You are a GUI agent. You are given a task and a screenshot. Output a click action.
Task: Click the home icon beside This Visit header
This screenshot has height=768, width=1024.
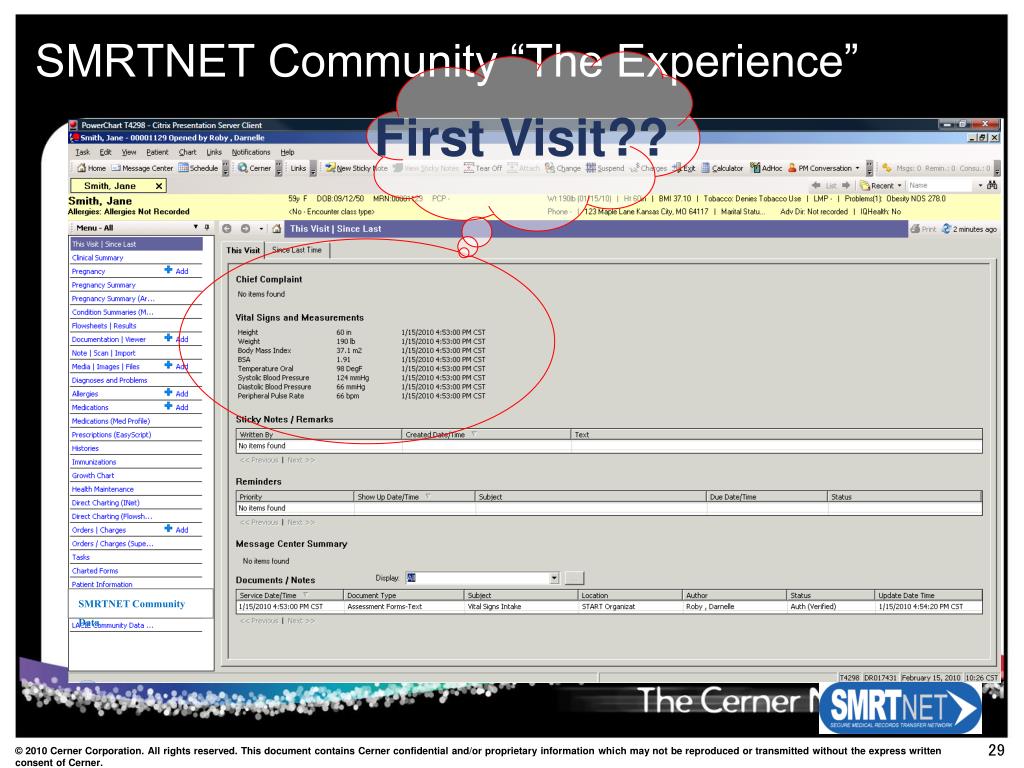pyautogui.click(x=276, y=229)
